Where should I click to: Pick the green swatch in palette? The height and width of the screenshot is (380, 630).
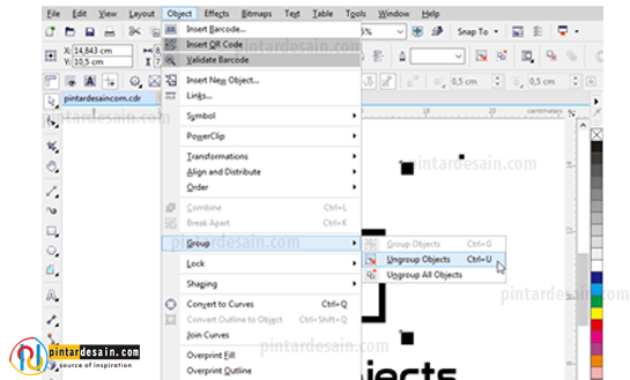click(597, 301)
